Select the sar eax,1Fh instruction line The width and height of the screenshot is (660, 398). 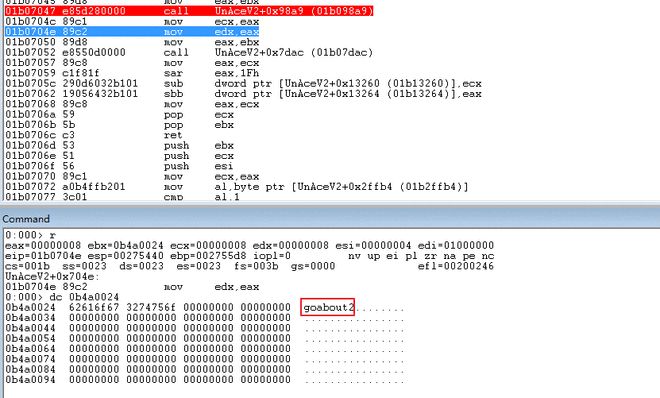coord(132,73)
